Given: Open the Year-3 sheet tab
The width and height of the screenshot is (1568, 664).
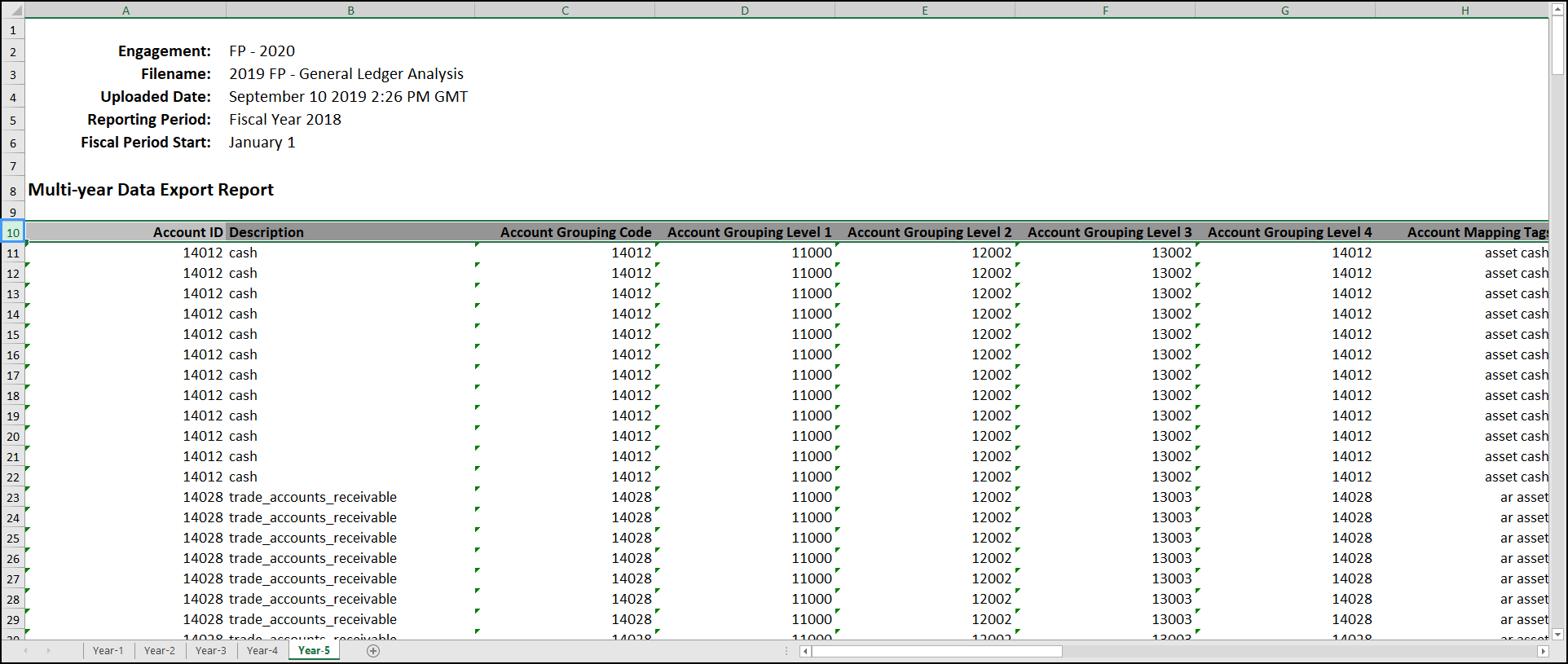Looking at the screenshot, I should 211,650.
